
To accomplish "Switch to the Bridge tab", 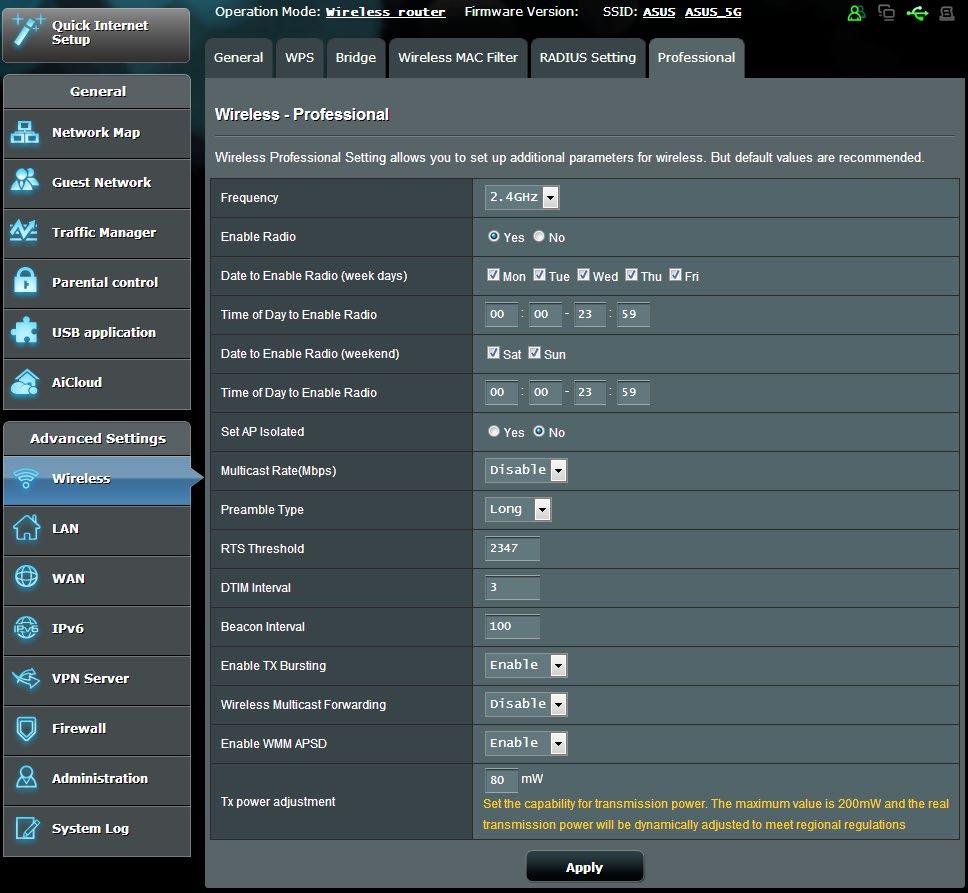I will (x=356, y=58).
